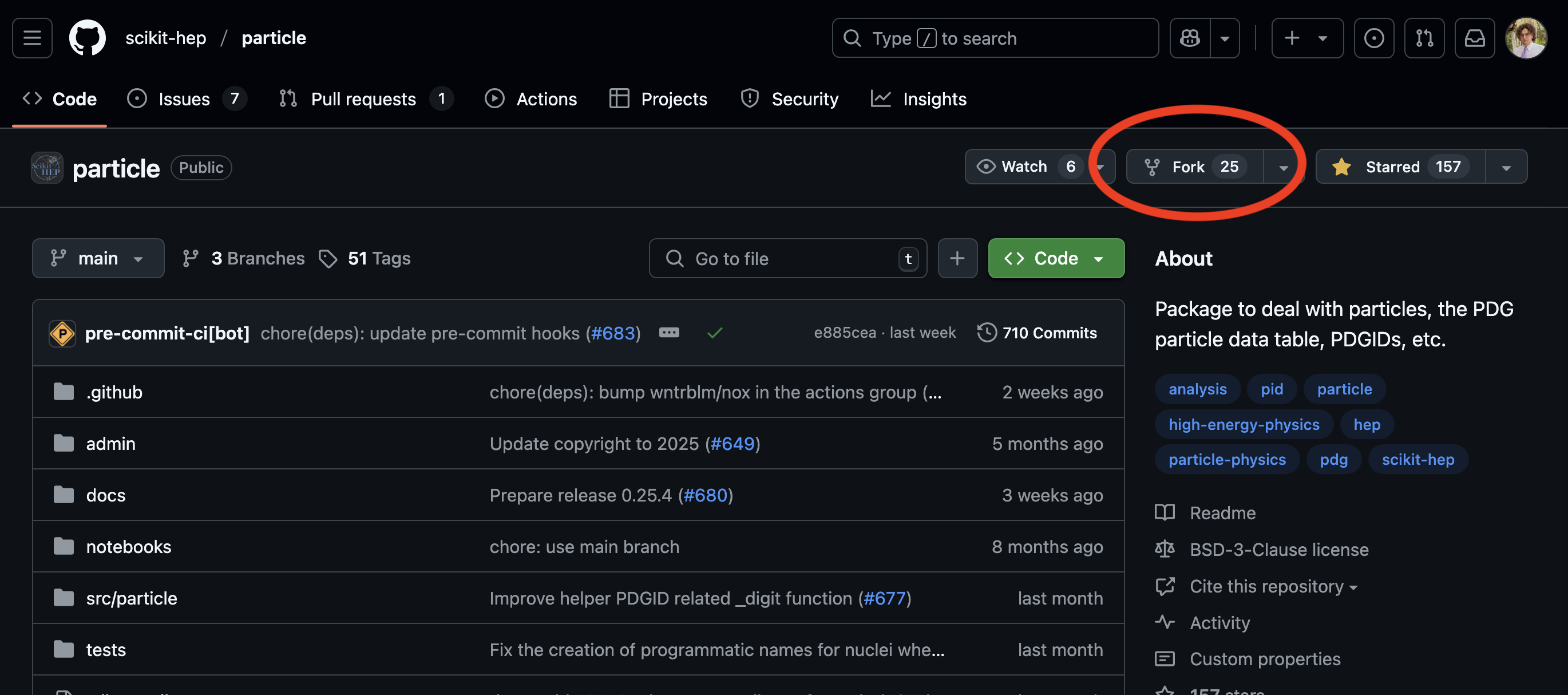Viewport: 1568px width, 695px height.
Task: Open commit hash e885cea
Action: [845, 333]
